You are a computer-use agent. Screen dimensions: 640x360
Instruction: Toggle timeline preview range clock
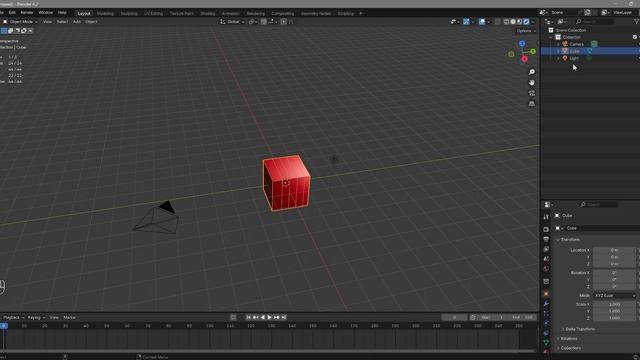[473, 317]
